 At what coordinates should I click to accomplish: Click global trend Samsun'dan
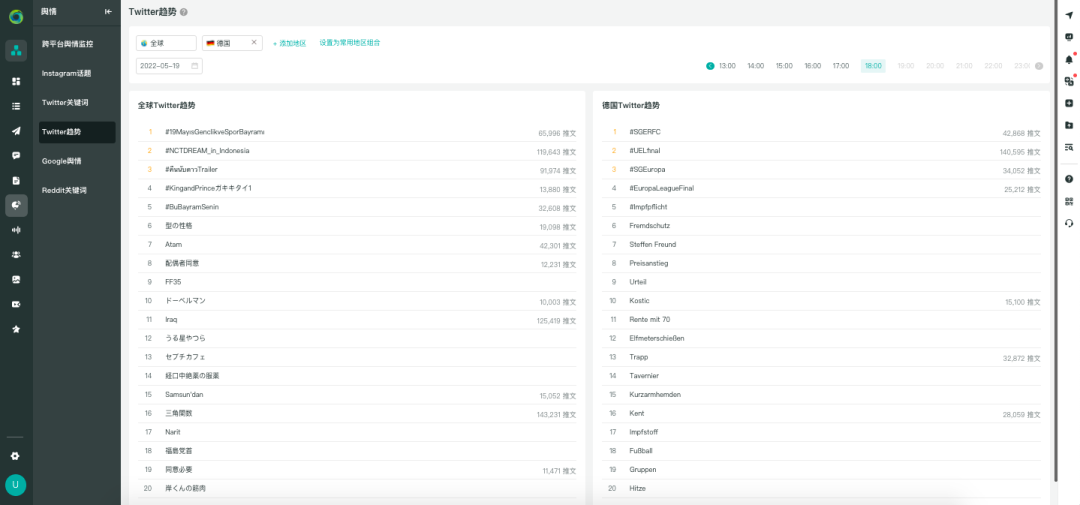184,395
